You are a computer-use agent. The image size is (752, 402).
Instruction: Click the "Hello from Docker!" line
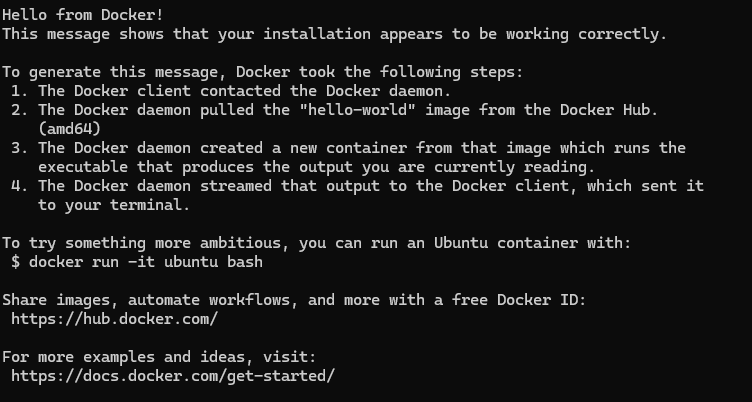83,15
